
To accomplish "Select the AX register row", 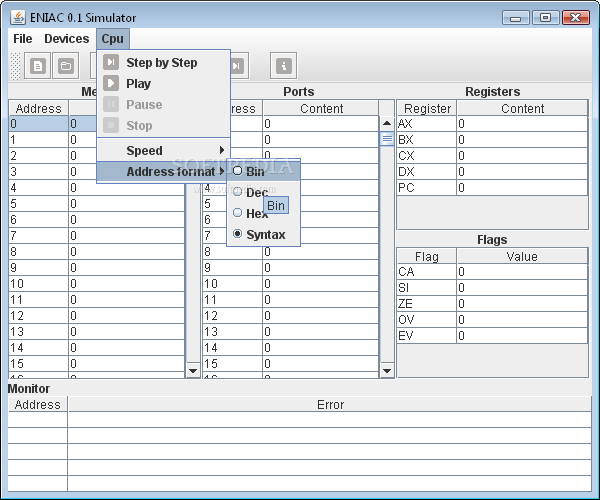I will coord(492,124).
